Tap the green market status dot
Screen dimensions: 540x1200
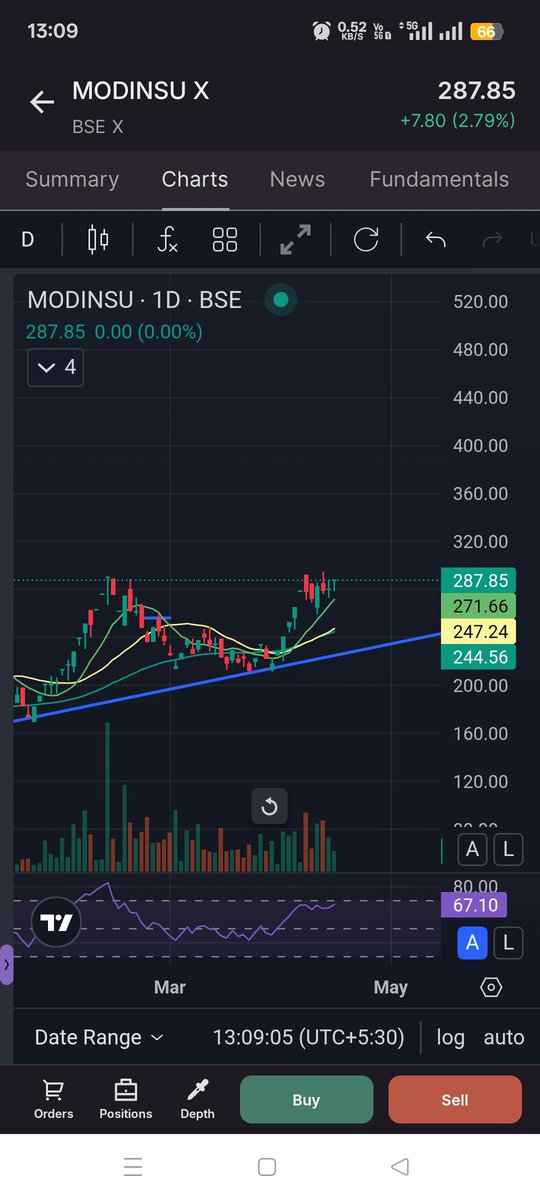281,299
